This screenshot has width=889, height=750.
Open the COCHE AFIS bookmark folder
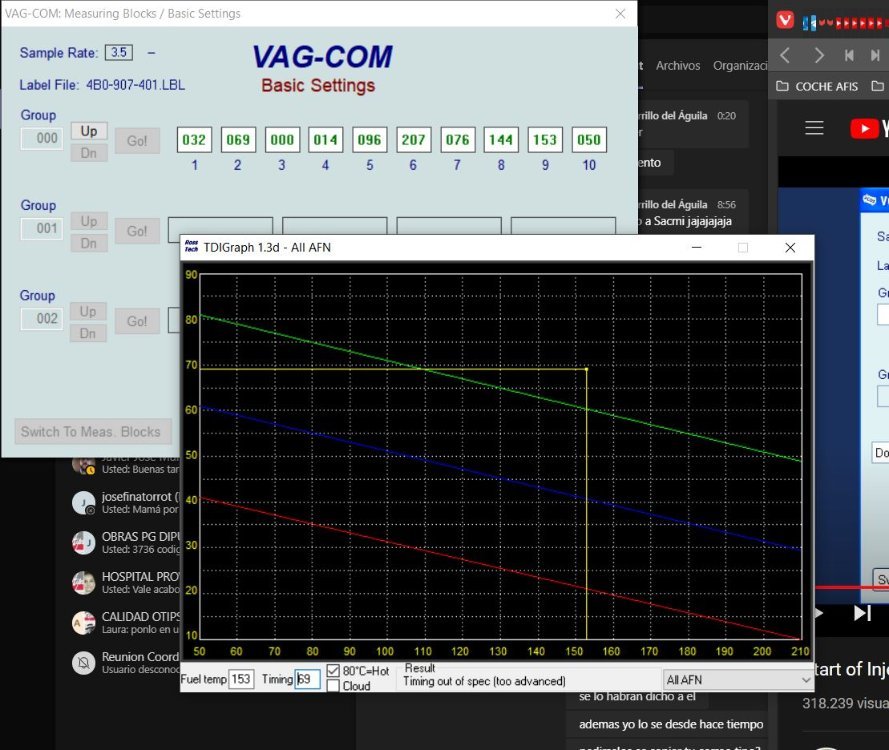click(x=817, y=86)
